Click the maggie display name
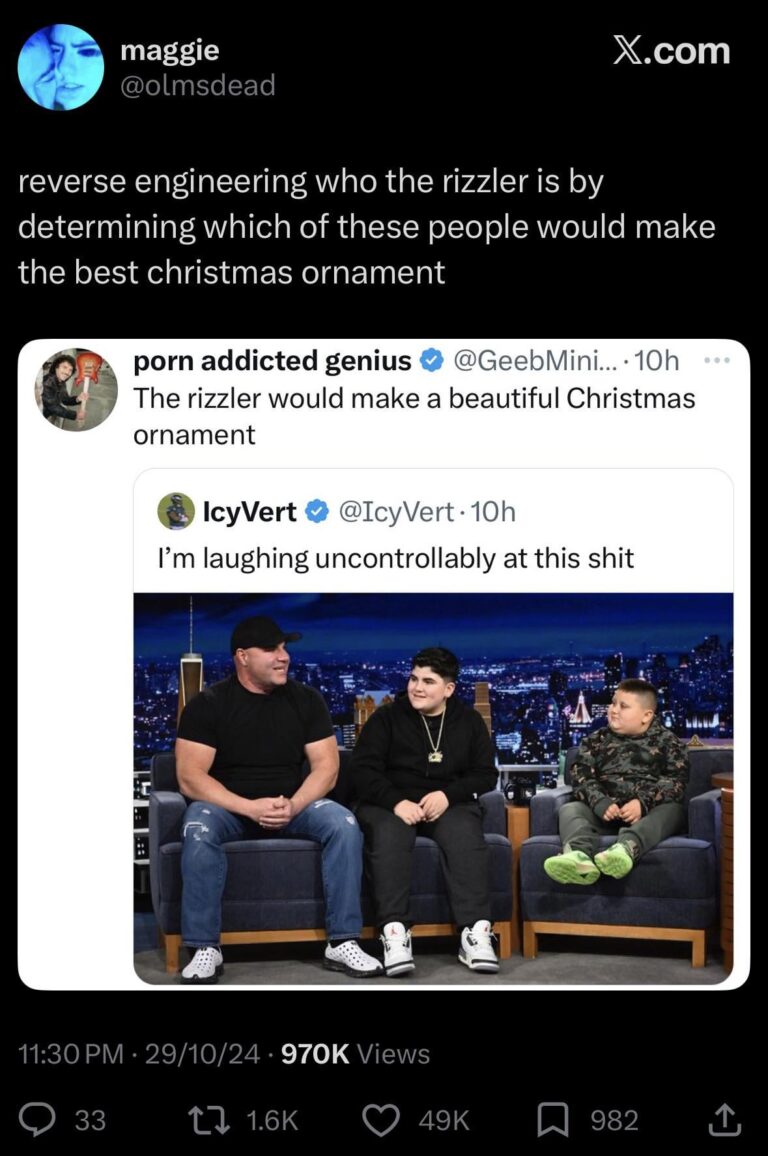768x1156 pixels. [x=169, y=50]
